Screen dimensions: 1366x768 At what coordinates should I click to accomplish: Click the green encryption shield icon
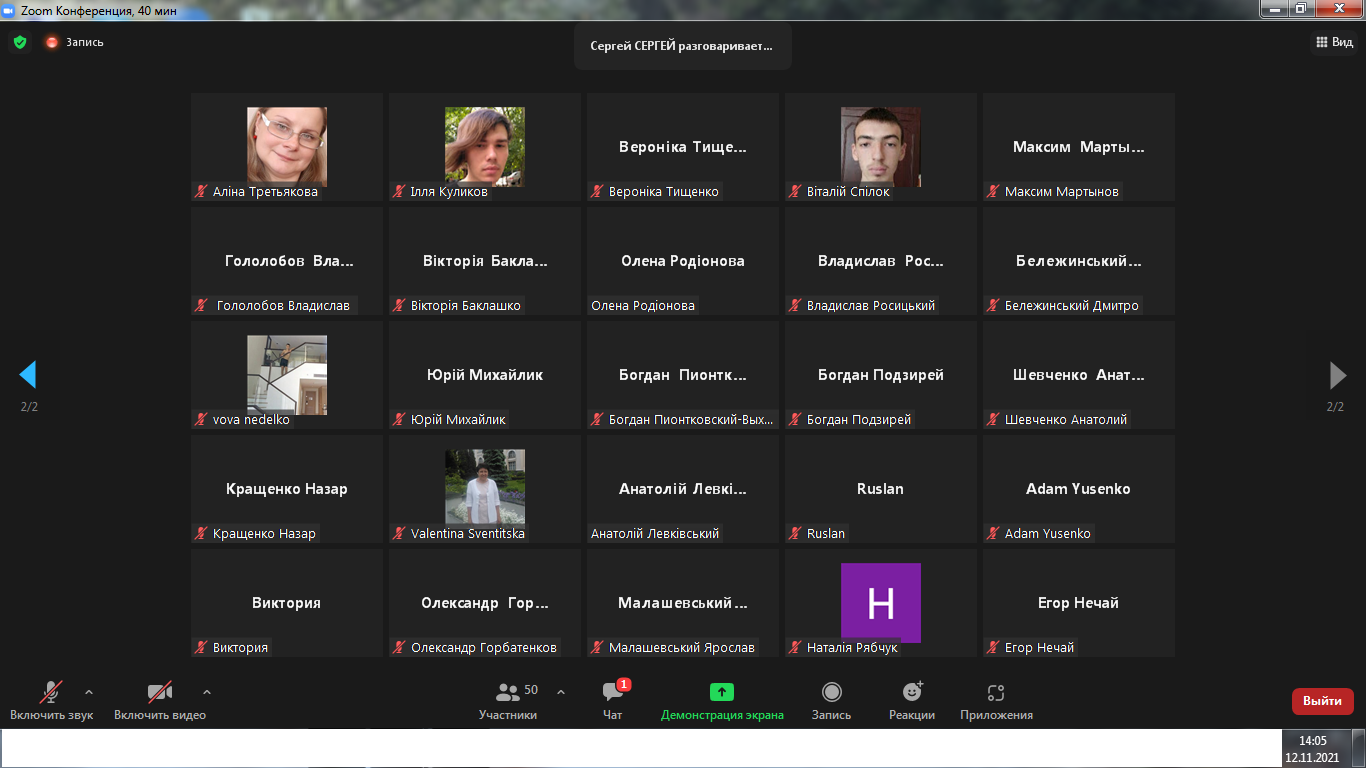tap(20, 42)
